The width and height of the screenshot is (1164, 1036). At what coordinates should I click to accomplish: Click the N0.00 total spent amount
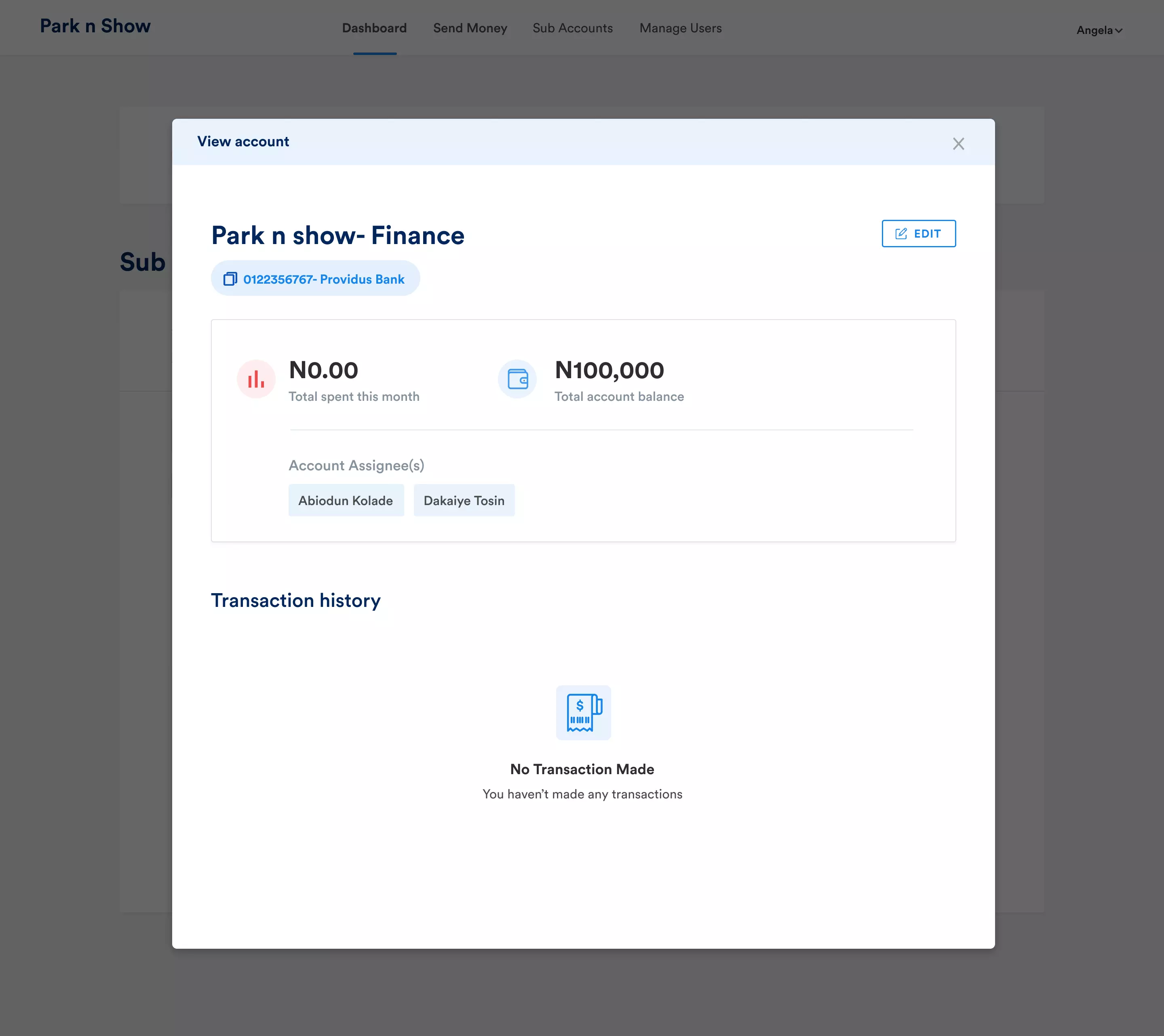click(x=323, y=371)
